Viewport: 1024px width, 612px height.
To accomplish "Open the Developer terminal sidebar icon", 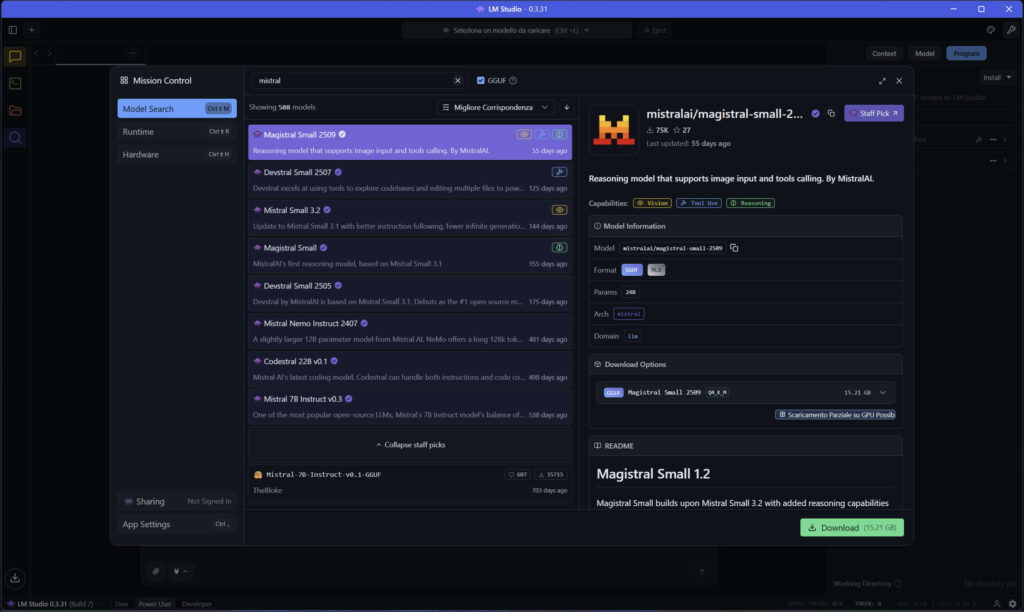I will click(15, 84).
